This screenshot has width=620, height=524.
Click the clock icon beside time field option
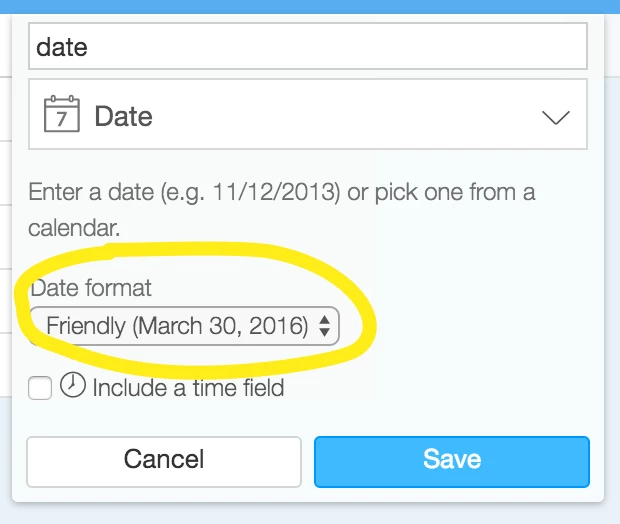coord(73,385)
